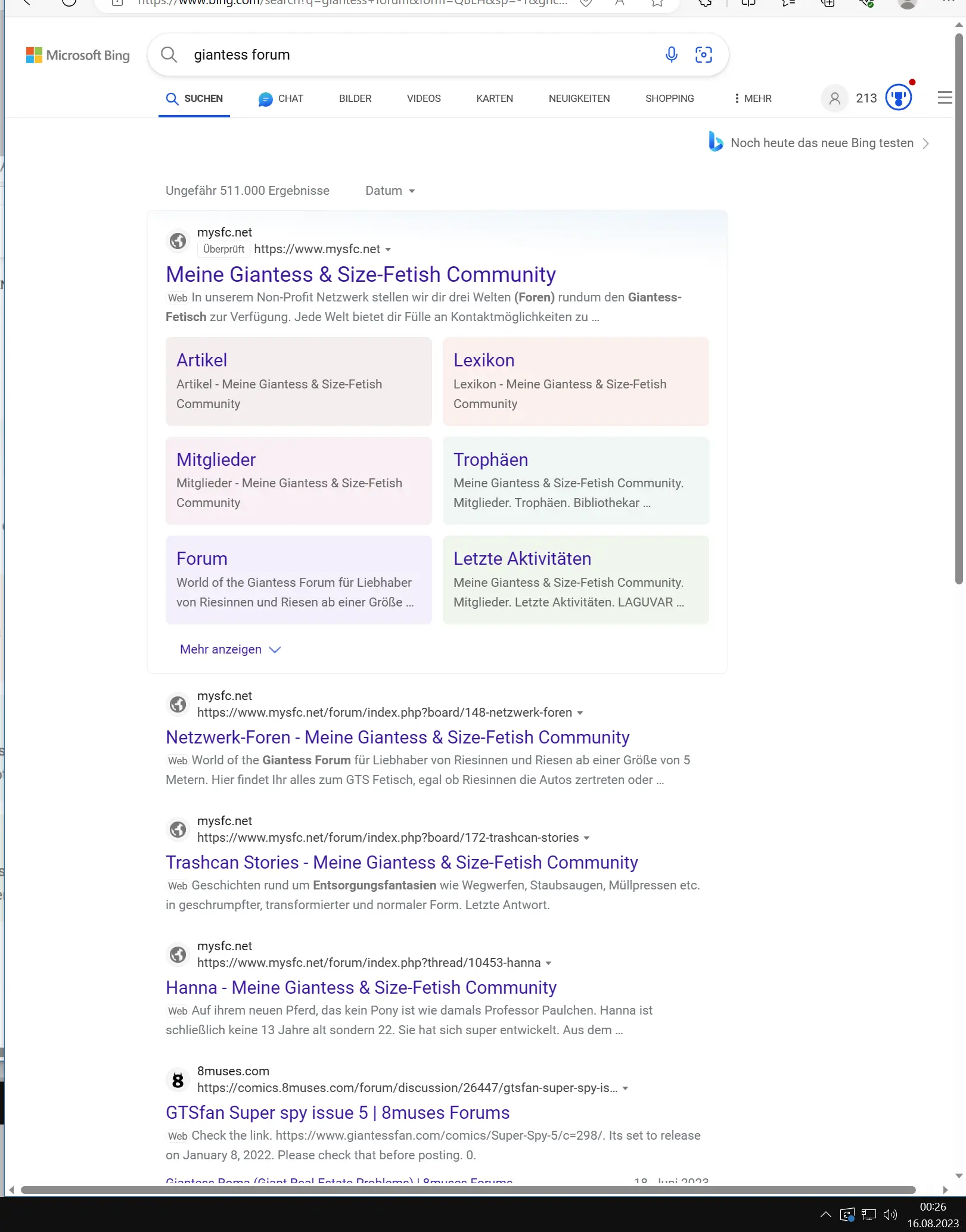Click the globe favicon of first mysfc.net result
The width and height of the screenshot is (966, 1232).
pos(178,241)
